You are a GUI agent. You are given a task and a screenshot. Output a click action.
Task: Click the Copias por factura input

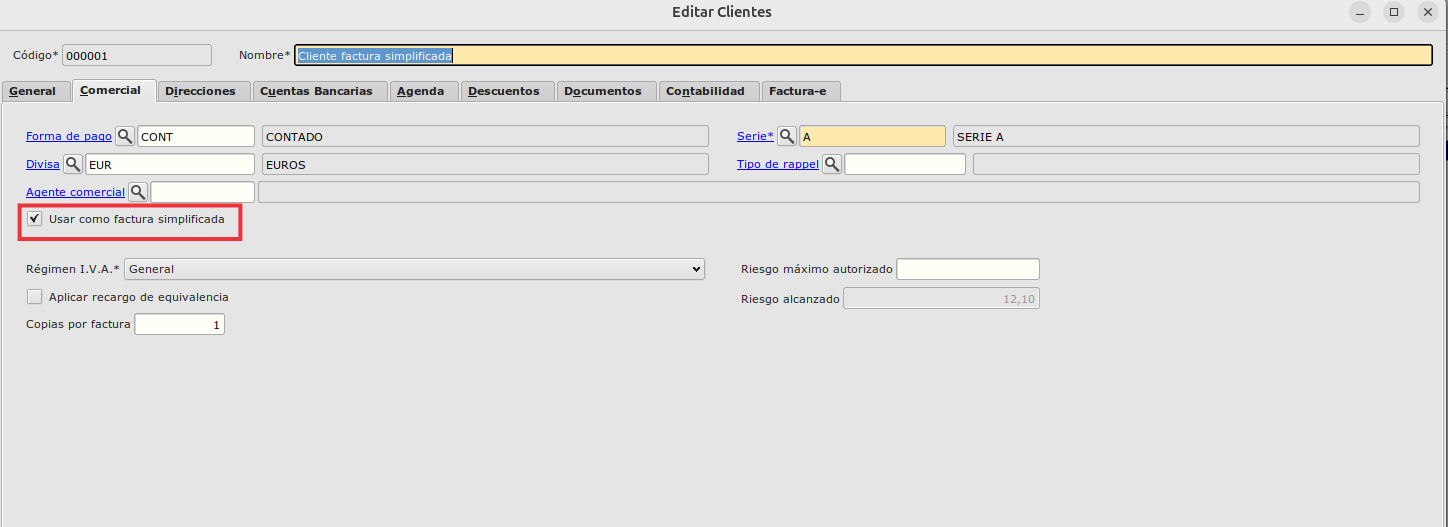(x=179, y=325)
